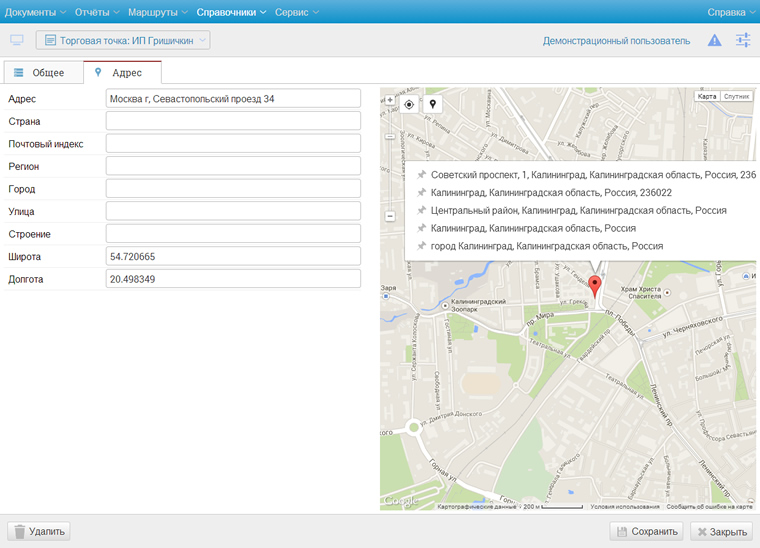Expand the Торговая точка: ИП Гришичкин dropdown

[123, 40]
